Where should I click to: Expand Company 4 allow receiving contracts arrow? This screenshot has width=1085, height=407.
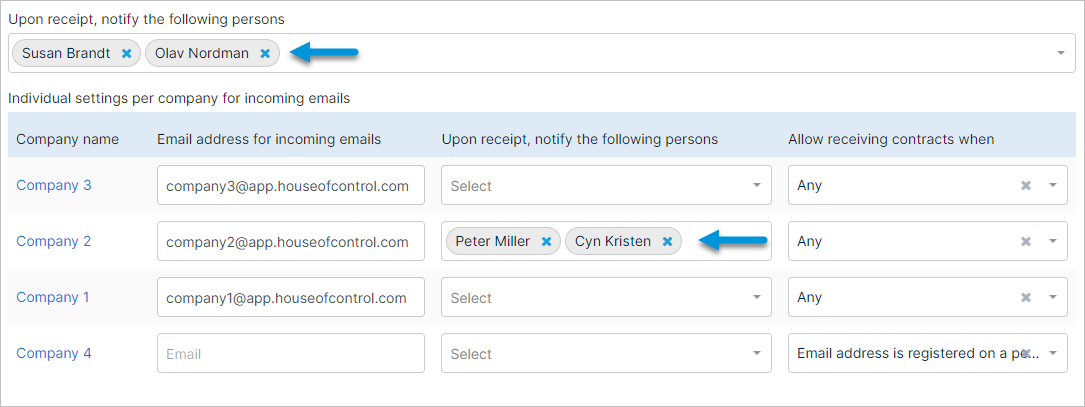1052,354
